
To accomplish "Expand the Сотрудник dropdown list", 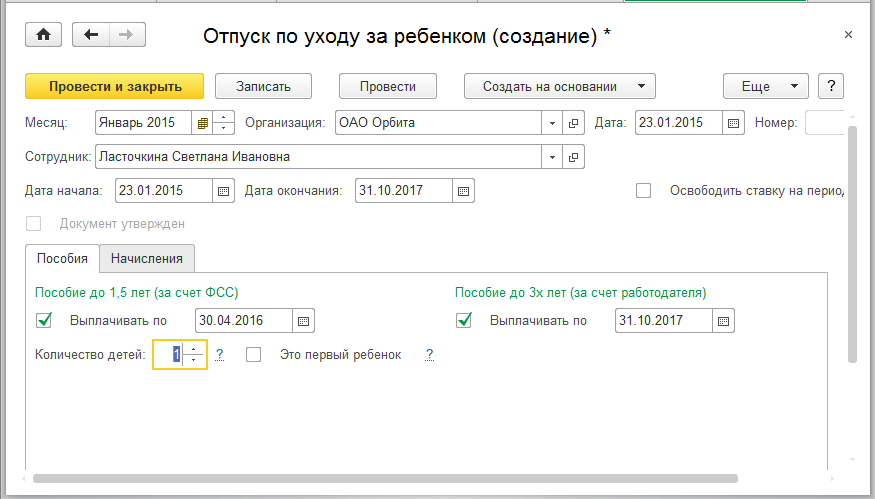I will pyautogui.click(x=552, y=157).
